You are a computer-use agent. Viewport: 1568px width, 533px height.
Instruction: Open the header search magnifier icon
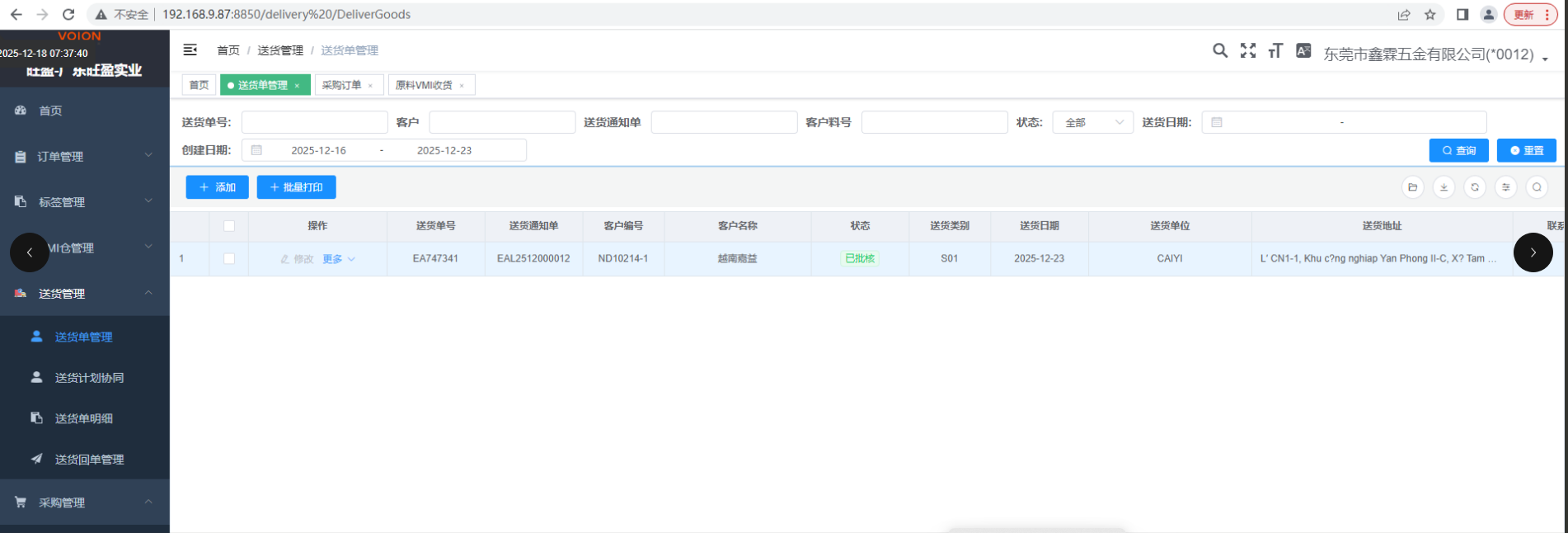(1220, 50)
